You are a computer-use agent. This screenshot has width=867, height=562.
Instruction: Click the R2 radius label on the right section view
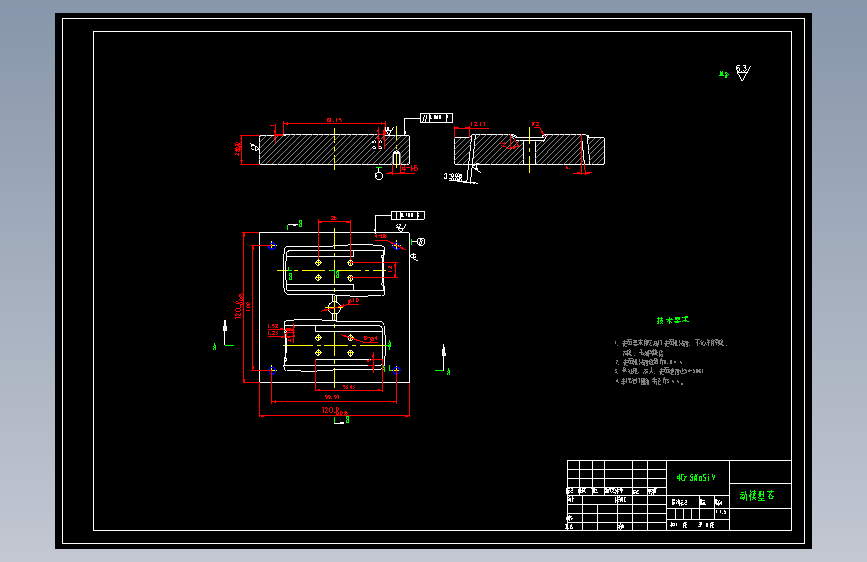coord(535,124)
